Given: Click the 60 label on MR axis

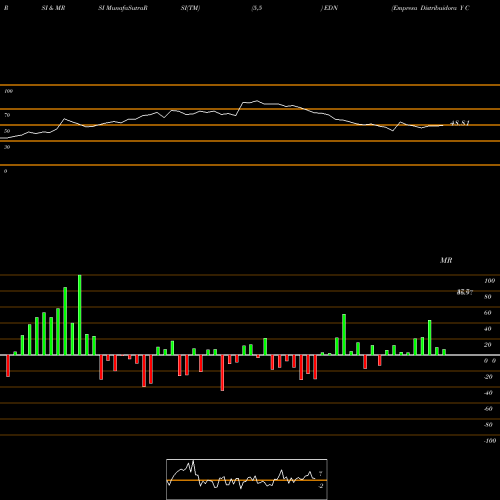Looking at the screenshot, I should (488, 313).
